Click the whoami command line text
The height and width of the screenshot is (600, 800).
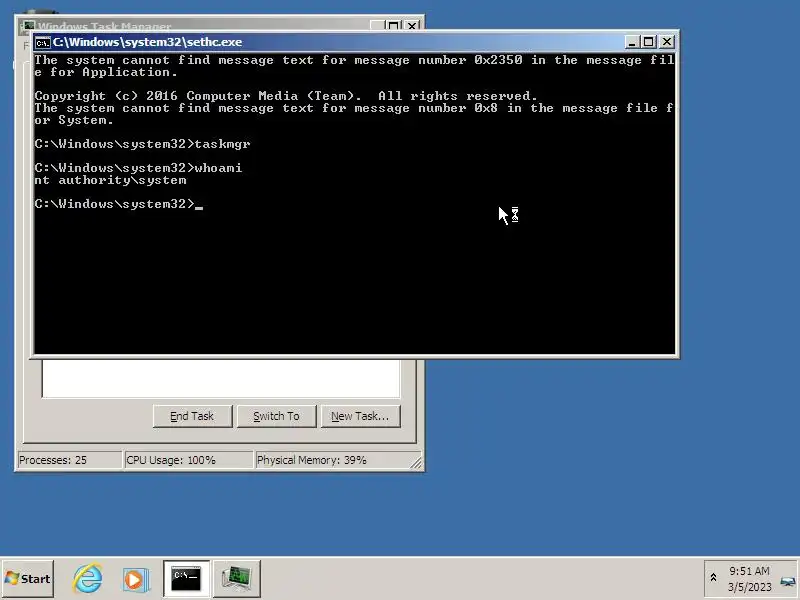coord(138,168)
